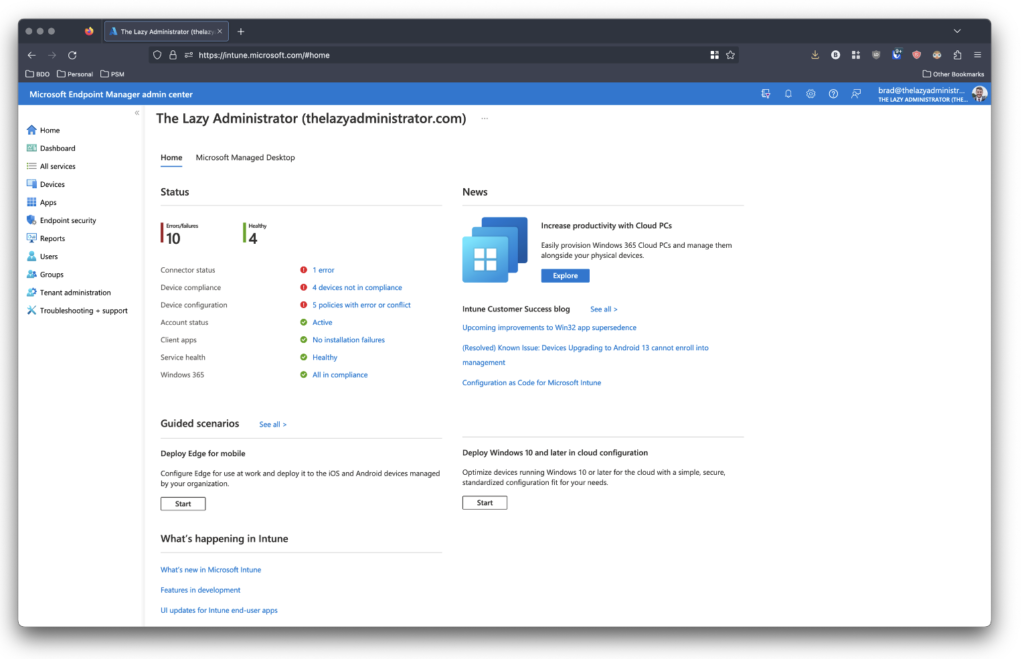Click the Explore button for Cloud PCs
The image size is (1024, 659).
(565, 276)
